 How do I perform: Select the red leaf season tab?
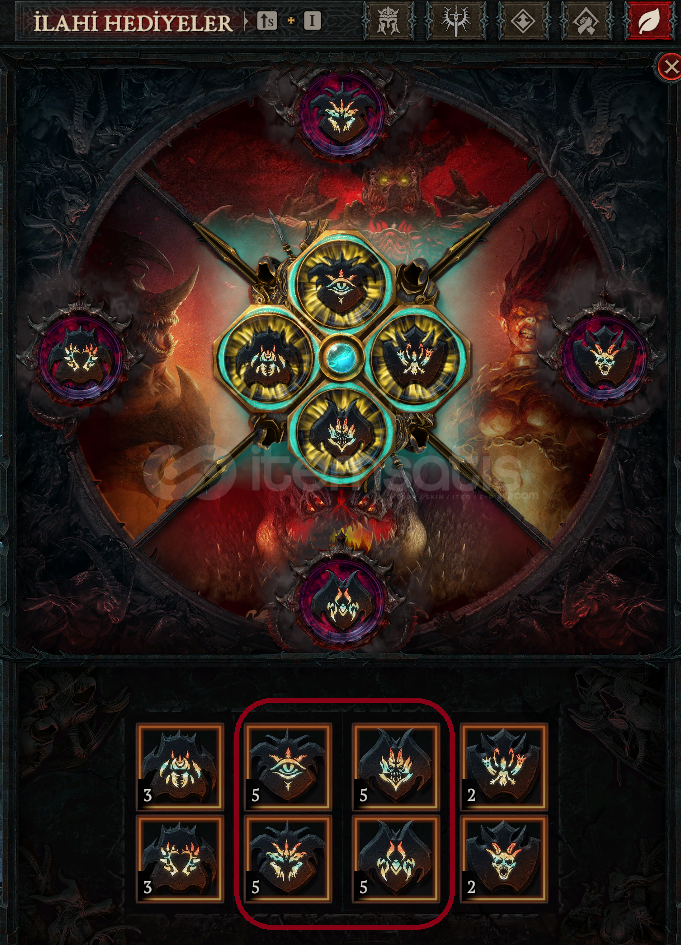(x=650, y=21)
